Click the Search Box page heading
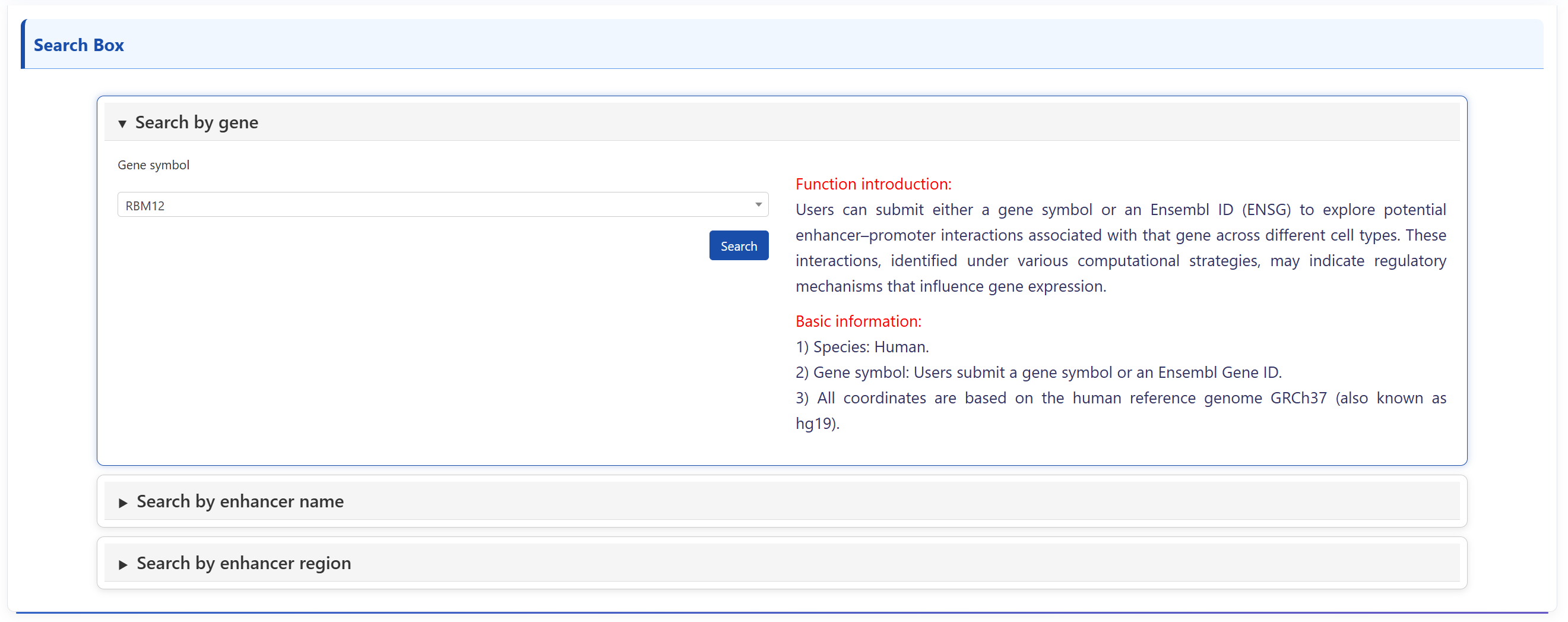 pyautogui.click(x=78, y=45)
